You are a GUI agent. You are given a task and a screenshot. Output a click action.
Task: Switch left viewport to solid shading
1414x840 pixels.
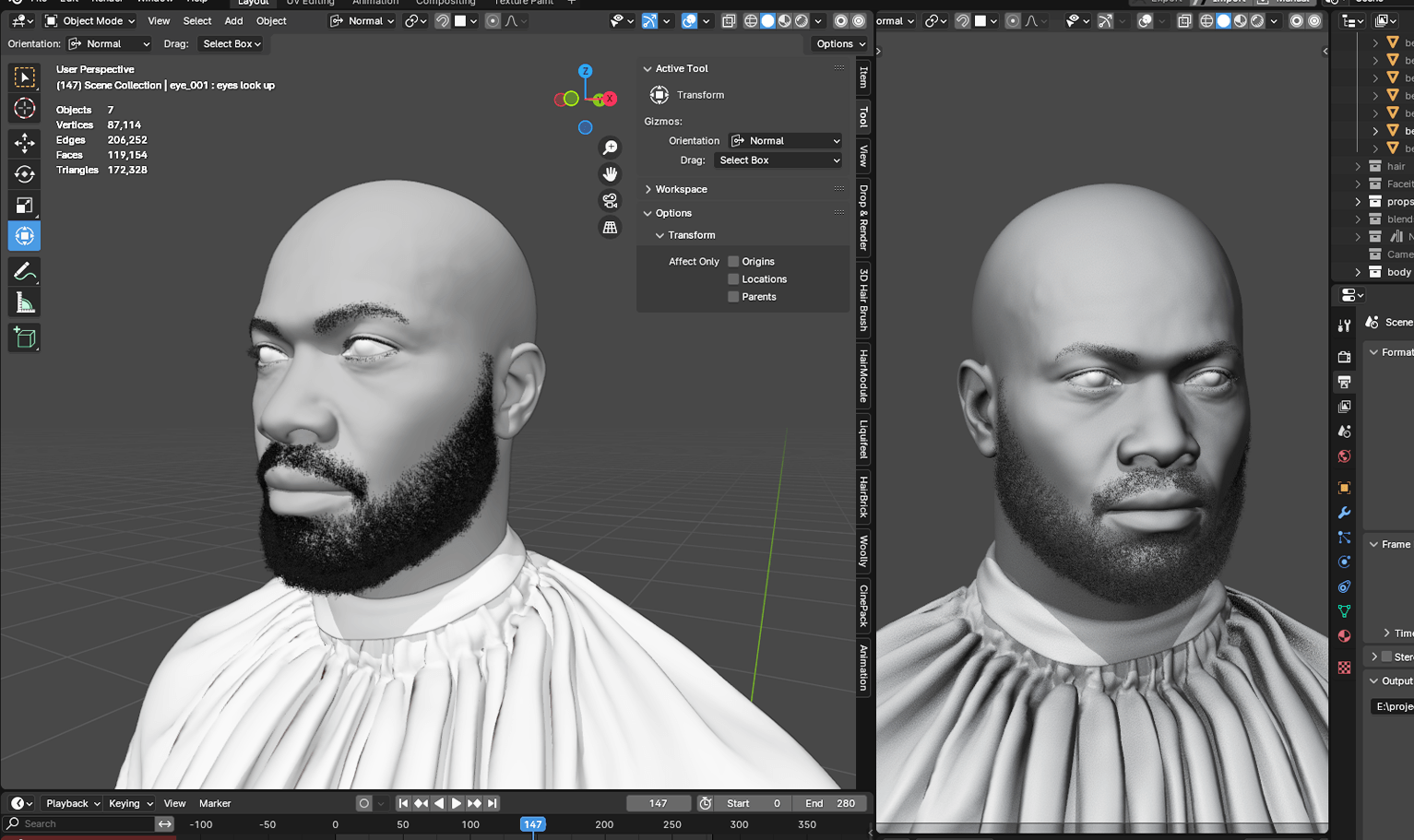767,20
